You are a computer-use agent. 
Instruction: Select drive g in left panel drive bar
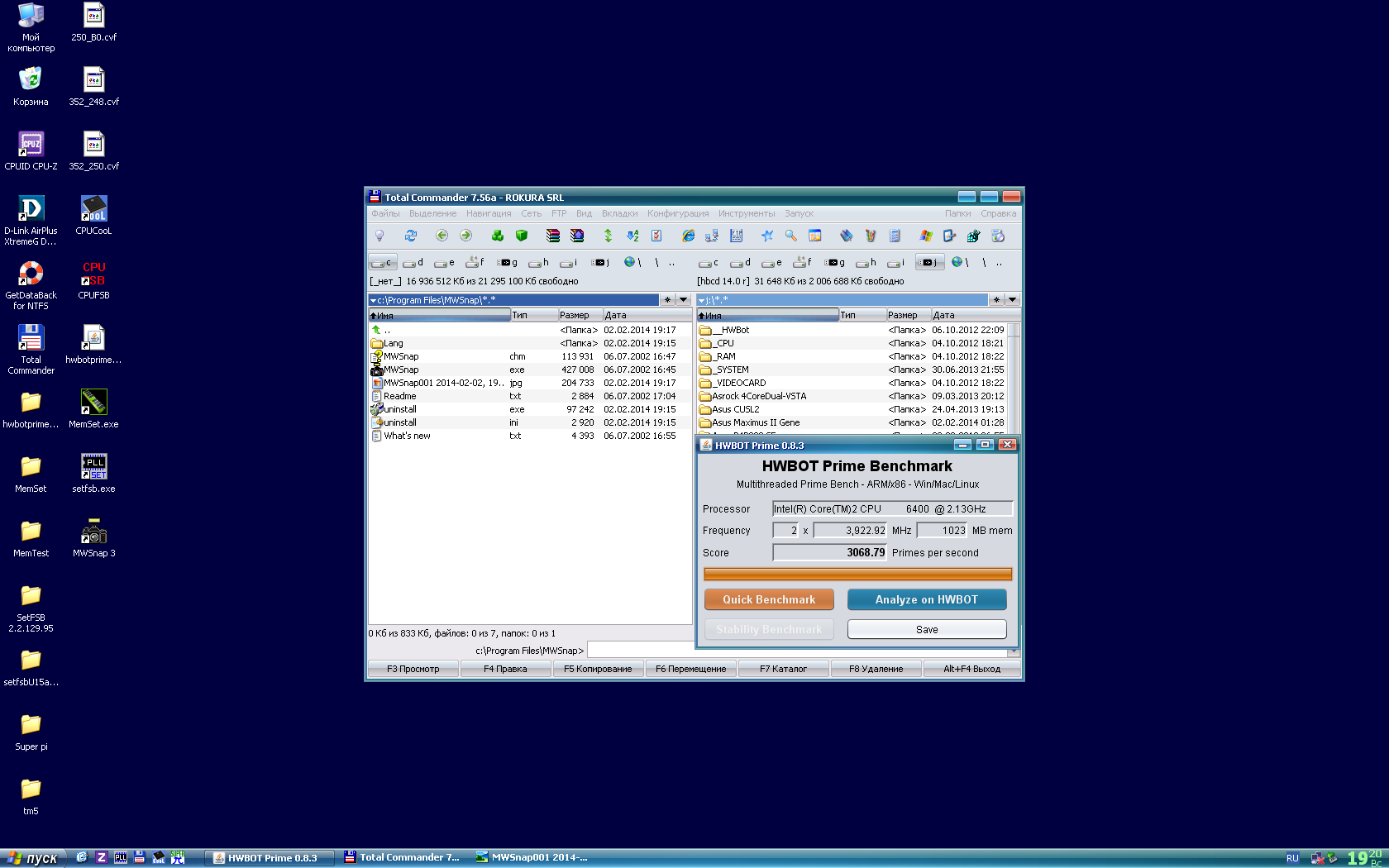pos(508,263)
